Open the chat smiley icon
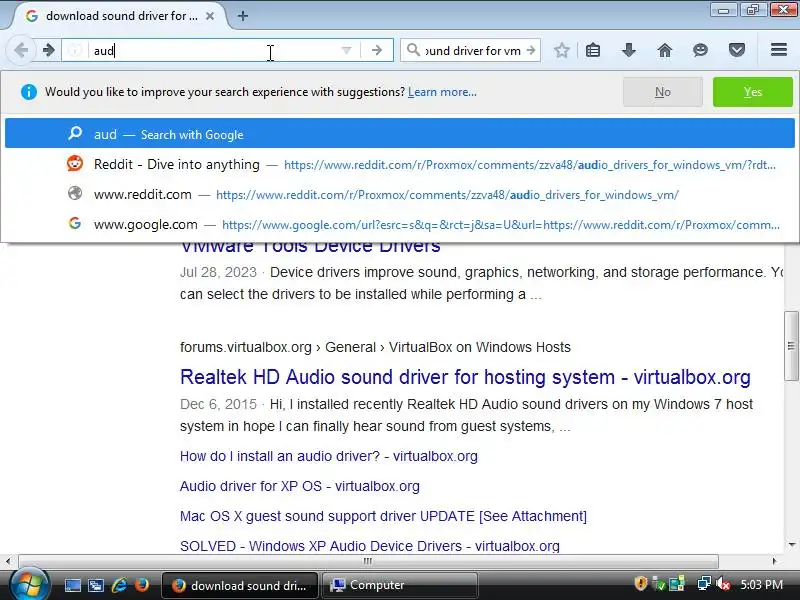Image resolution: width=800 pixels, height=600 pixels. click(x=701, y=50)
